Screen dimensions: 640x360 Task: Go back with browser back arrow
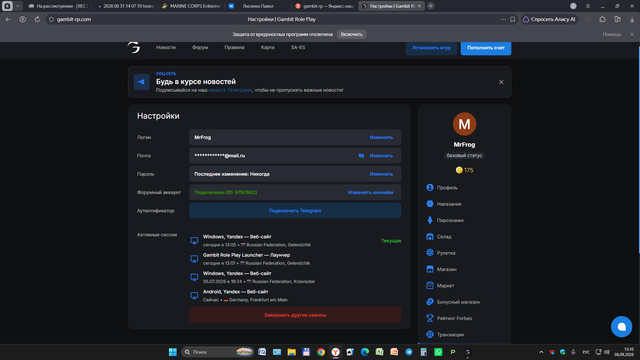tap(8, 19)
